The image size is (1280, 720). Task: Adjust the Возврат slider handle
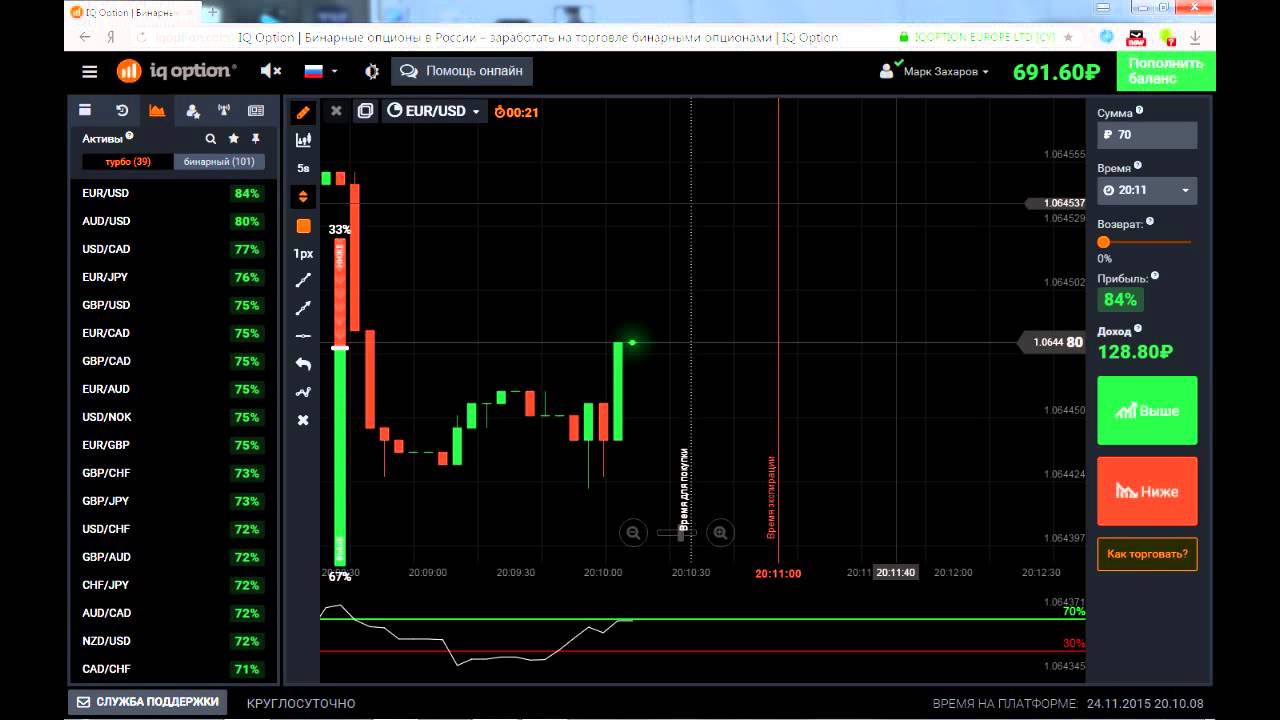coord(1104,242)
